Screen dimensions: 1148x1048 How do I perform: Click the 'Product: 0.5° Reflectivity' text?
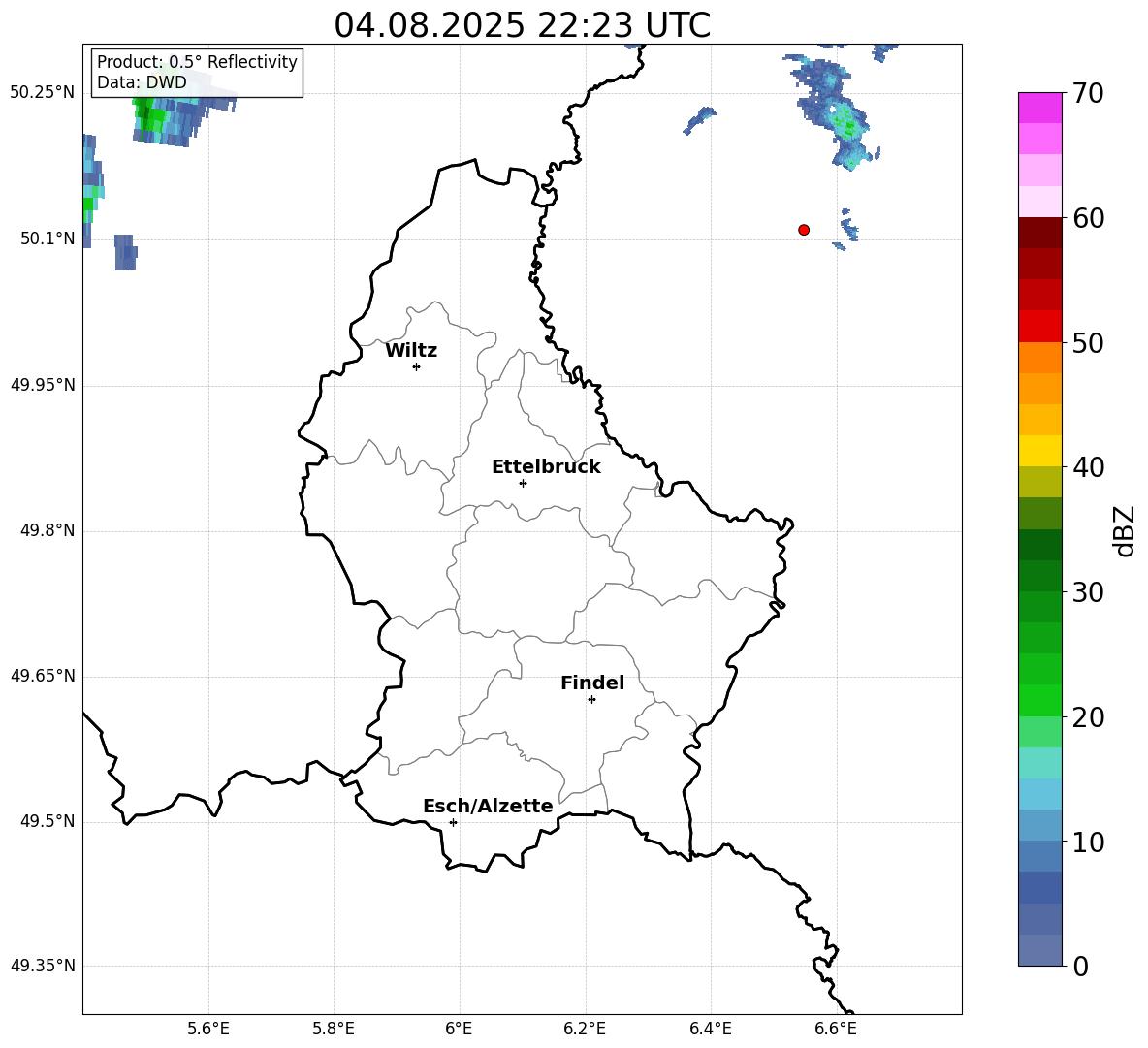(x=197, y=61)
